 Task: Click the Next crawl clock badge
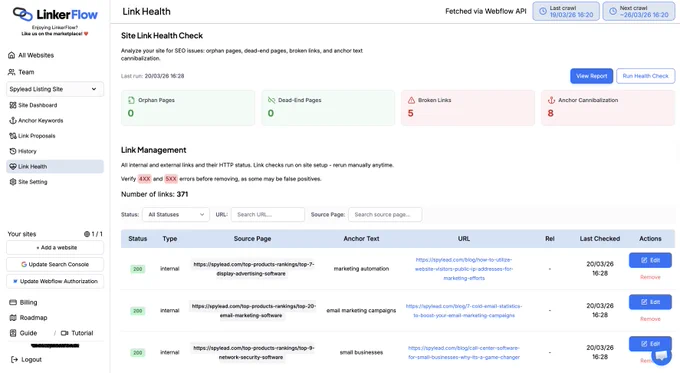click(x=639, y=11)
